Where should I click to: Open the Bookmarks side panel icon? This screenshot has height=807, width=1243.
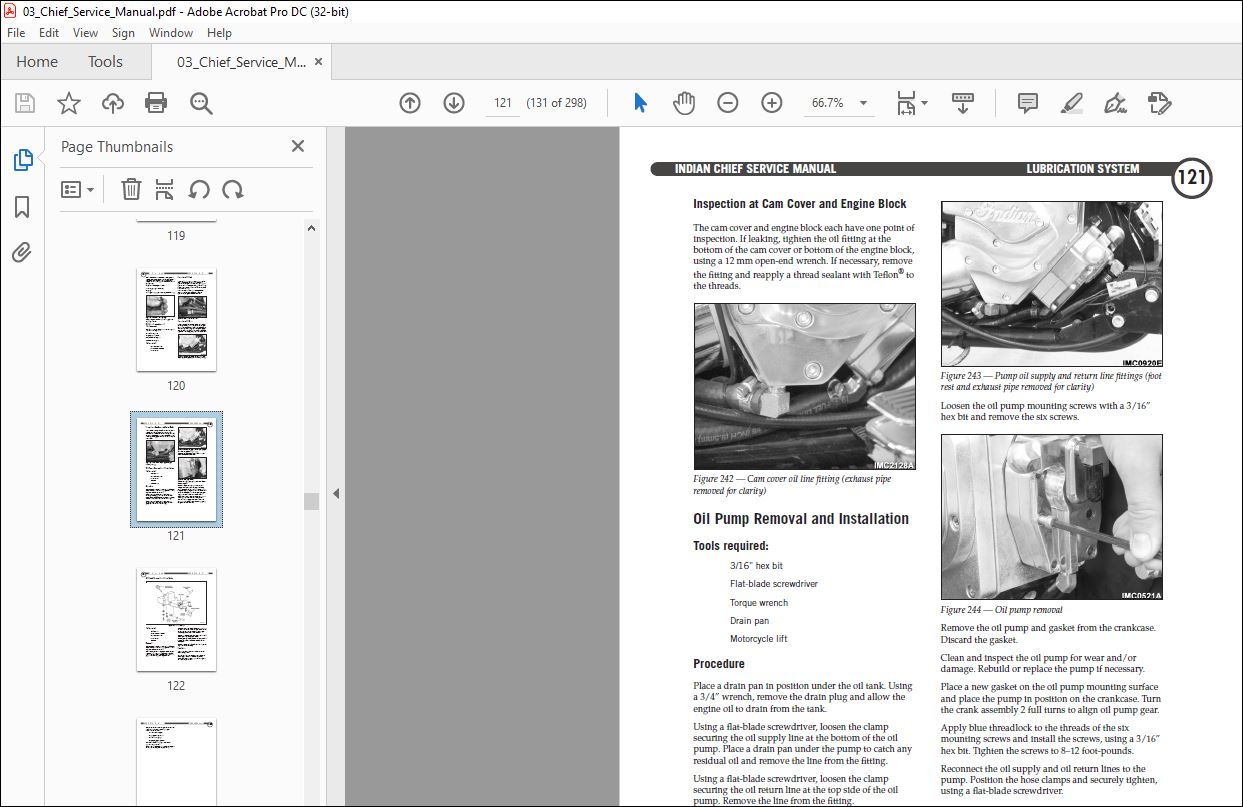22,207
